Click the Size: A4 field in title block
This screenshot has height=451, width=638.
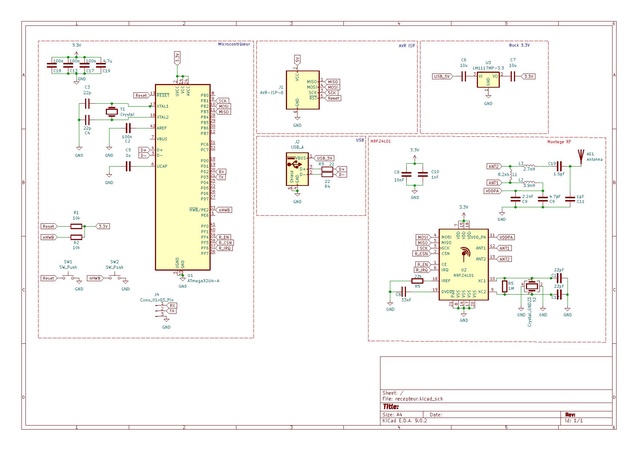[x=392, y=415]
